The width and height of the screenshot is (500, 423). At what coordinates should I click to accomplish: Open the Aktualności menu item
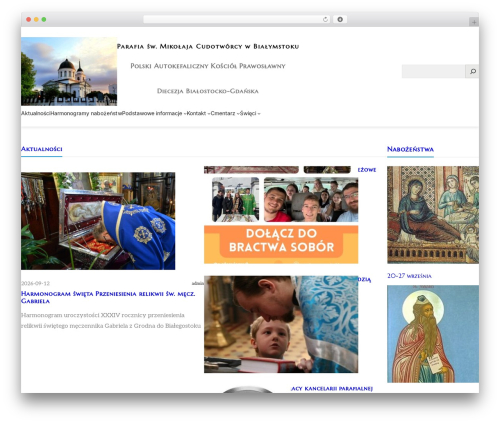coord(36,113)
